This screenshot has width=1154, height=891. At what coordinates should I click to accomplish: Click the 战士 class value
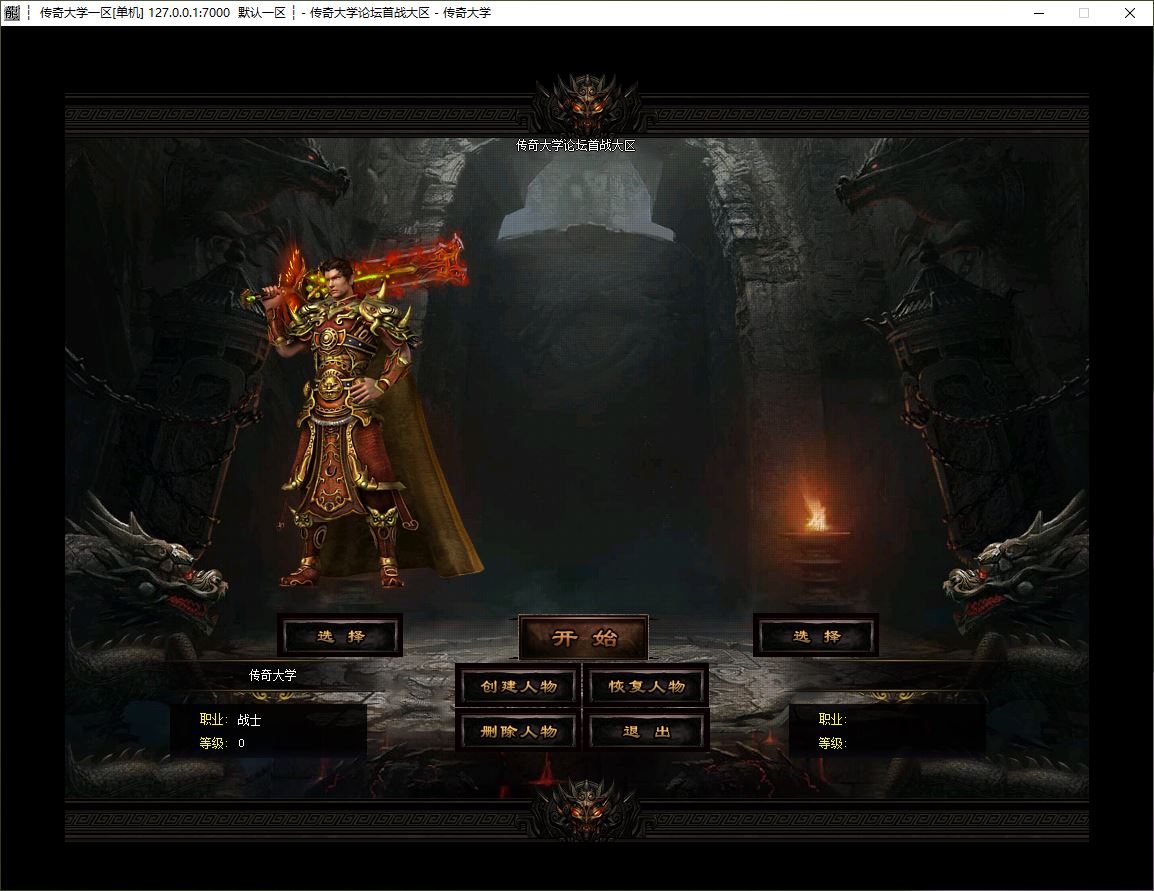click(x=249, y=720)
